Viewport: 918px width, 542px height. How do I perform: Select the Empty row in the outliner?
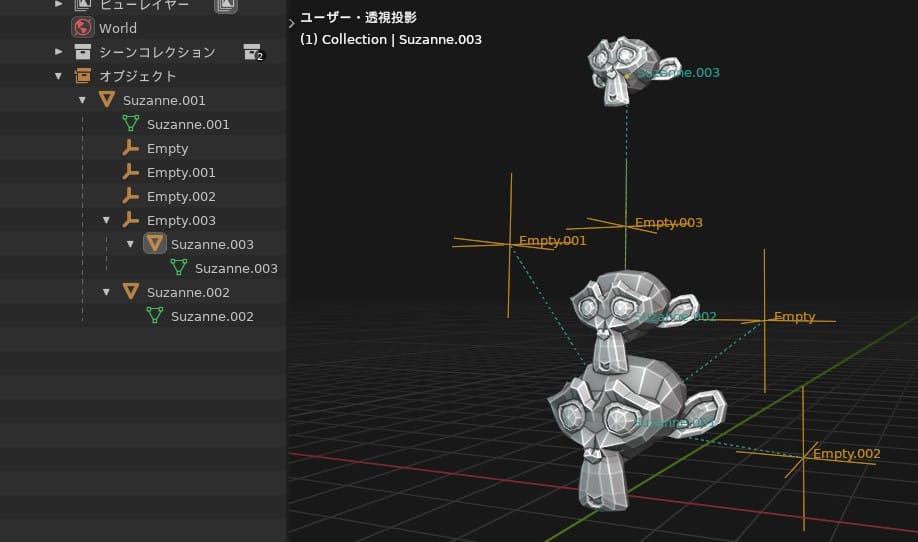click(167, 149)
